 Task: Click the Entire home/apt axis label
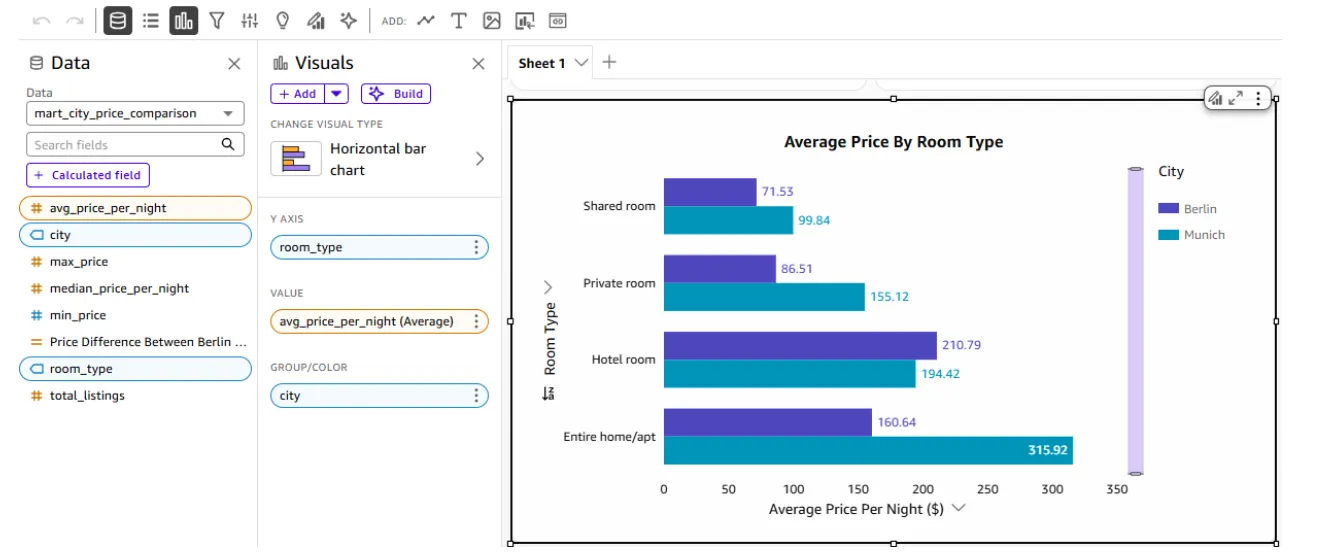point(609,437)
